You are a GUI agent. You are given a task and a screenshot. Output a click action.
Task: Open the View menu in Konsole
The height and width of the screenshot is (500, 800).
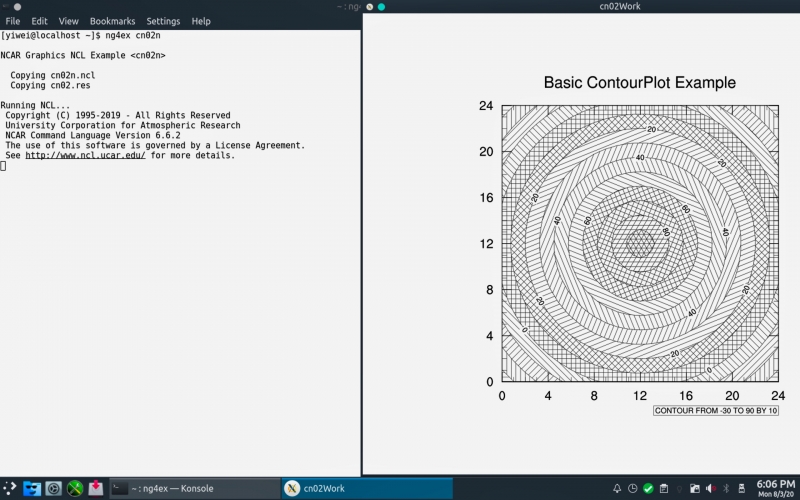(68, 21)
